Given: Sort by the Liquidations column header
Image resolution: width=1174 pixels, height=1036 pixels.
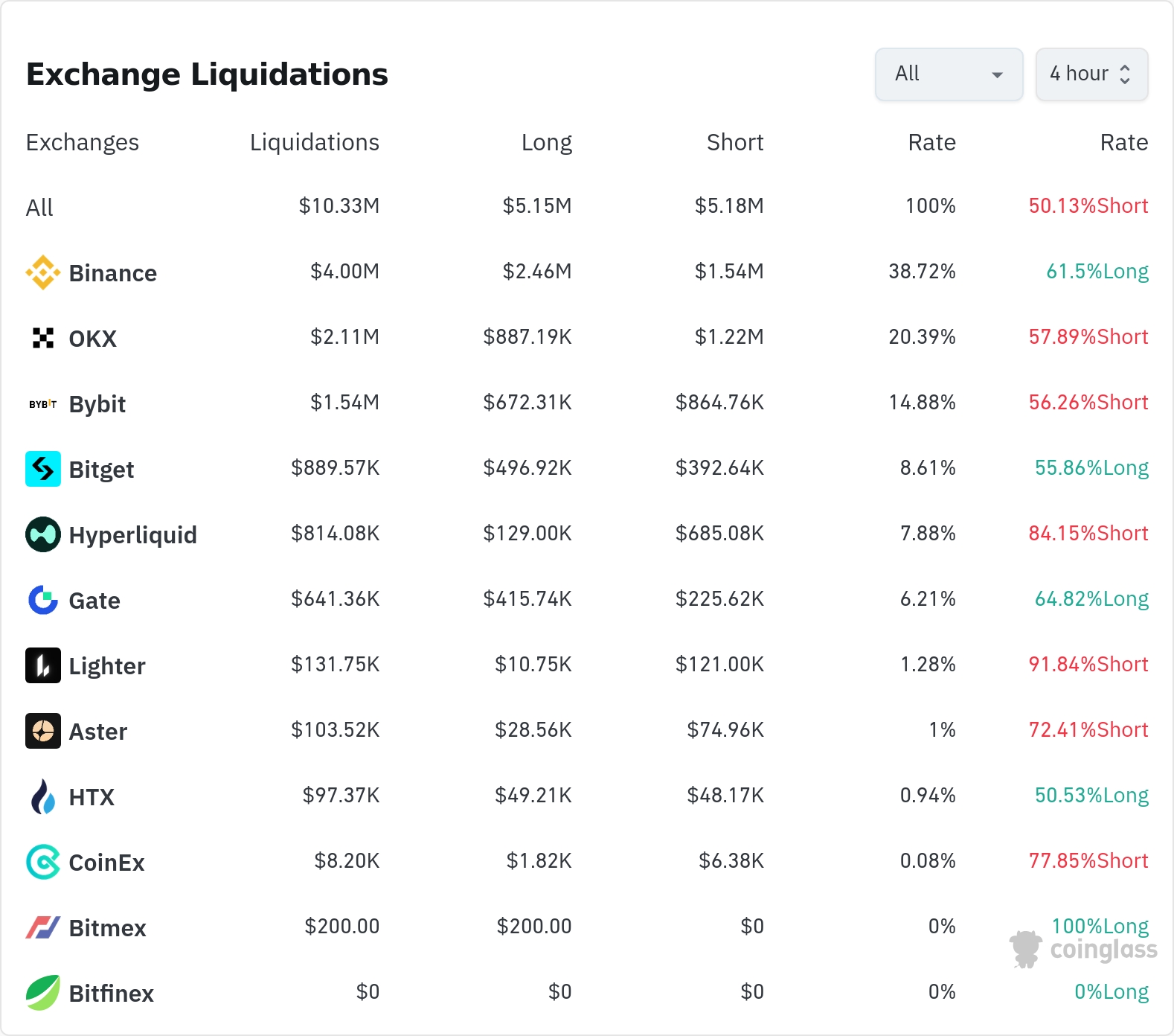Looking at the screenshot, I should (314, 142).
